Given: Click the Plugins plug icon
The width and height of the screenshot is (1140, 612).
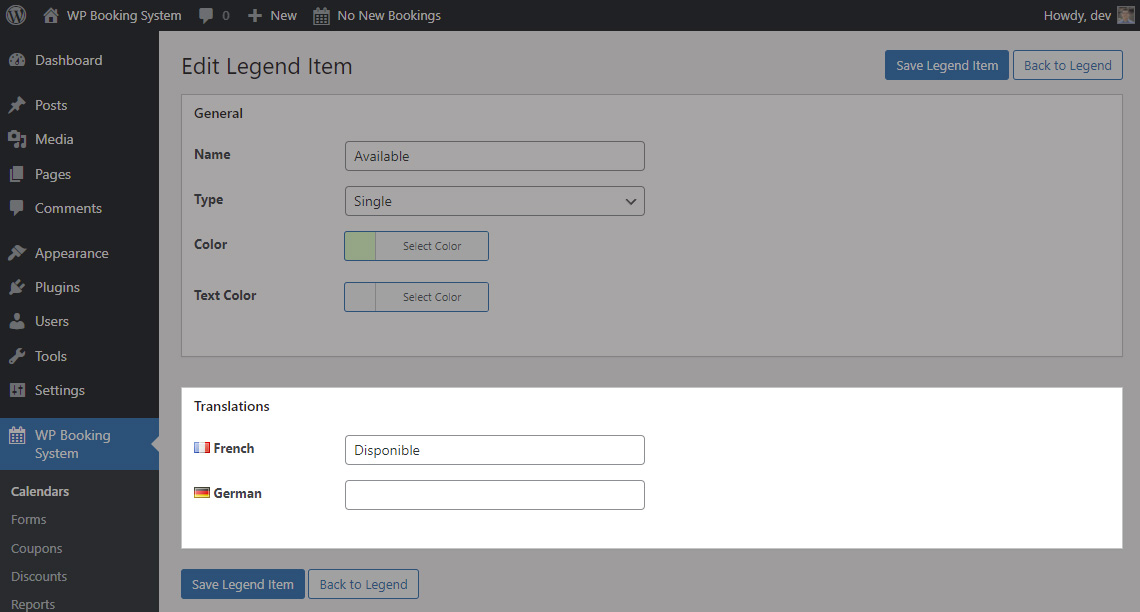Looking at the screenshot, I should coord(17,287).
